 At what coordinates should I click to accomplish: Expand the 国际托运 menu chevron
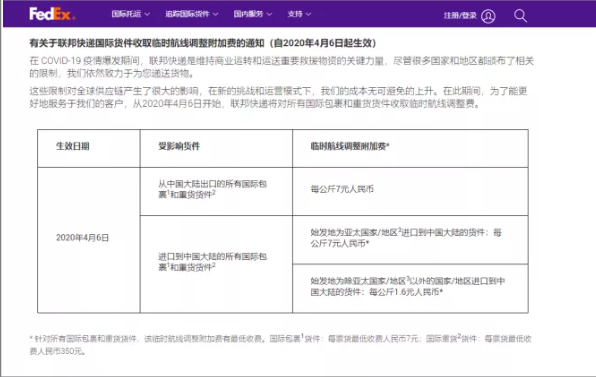coord(147,14)
